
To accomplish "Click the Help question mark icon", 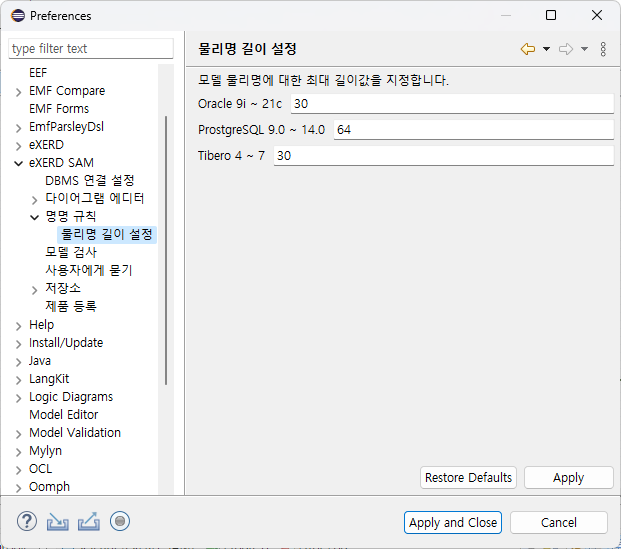I will coord(27,521).
